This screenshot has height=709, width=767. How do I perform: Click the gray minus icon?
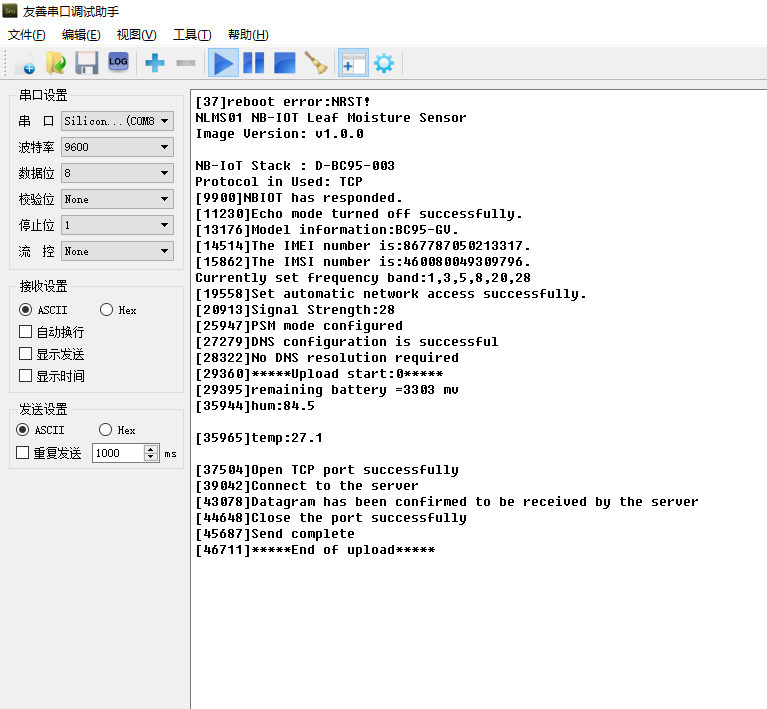[x=185, y=63]
